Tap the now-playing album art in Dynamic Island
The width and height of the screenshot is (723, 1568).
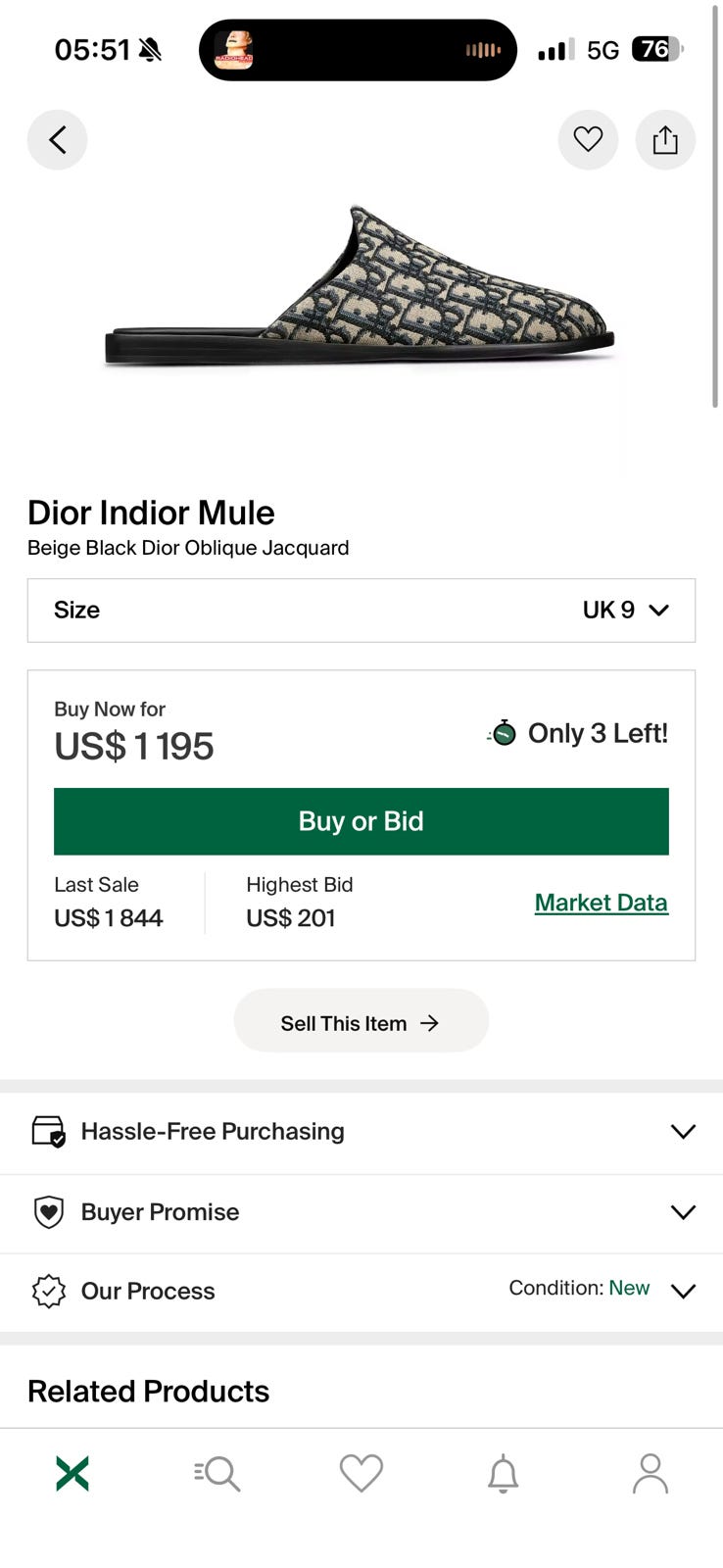tap(234, 50)
